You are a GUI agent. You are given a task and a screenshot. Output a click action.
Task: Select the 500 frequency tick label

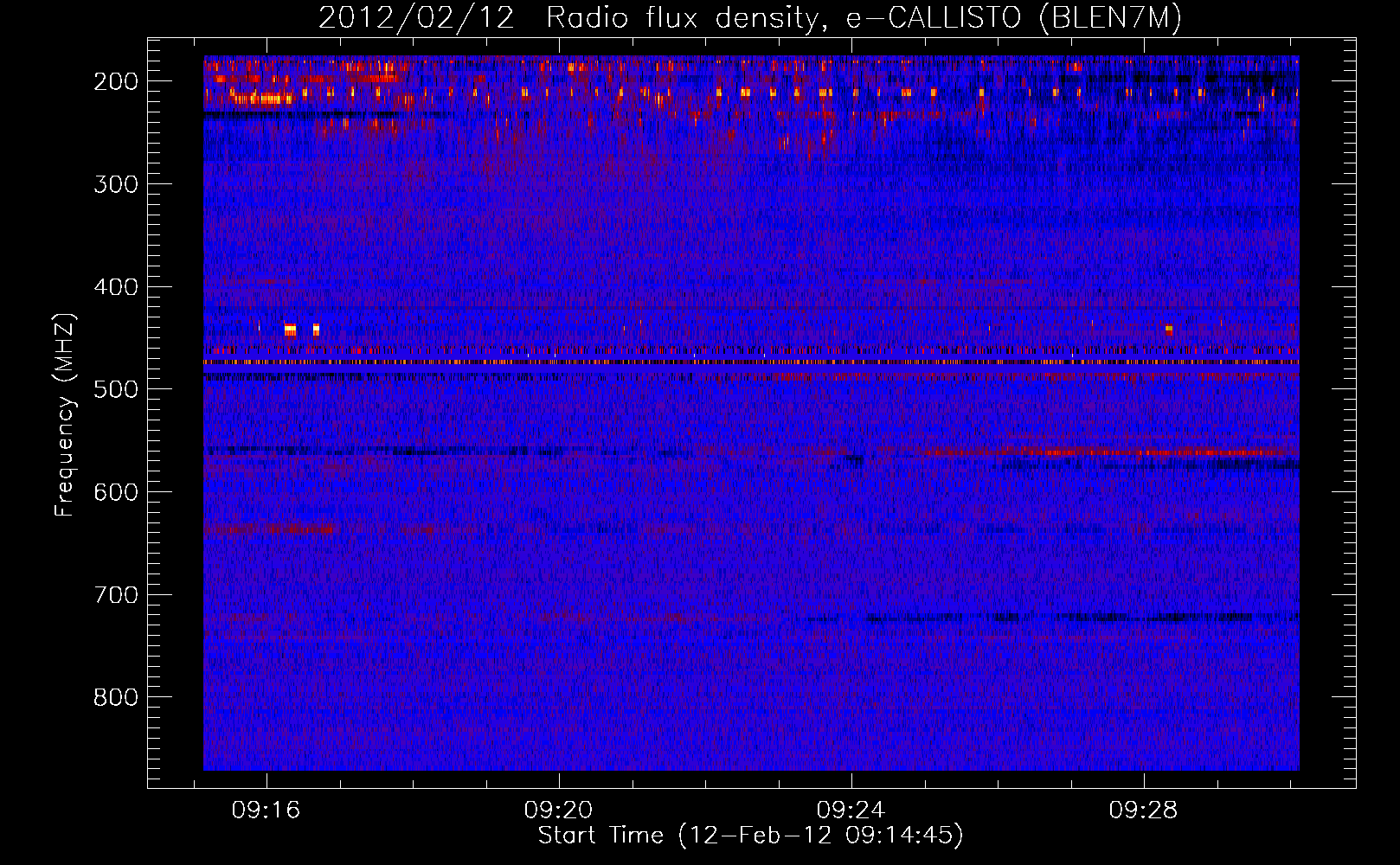tap(116, 390)
